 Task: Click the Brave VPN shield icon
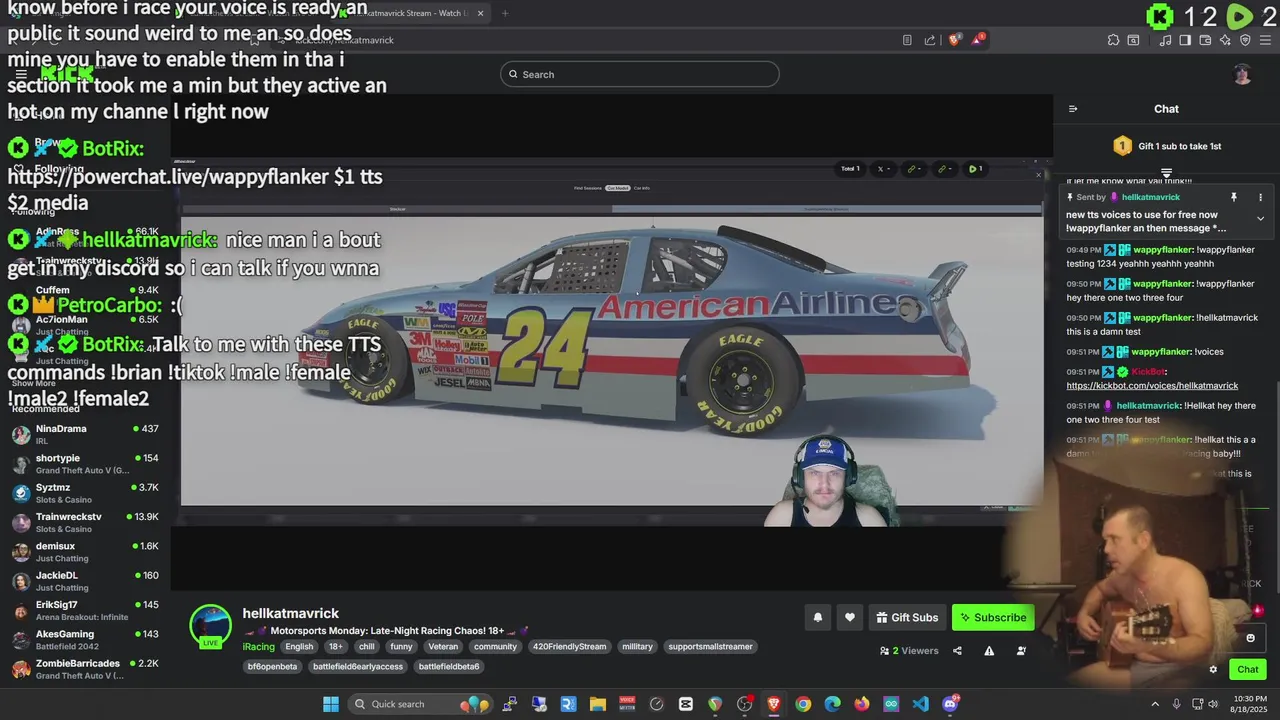pos(1245,40)
